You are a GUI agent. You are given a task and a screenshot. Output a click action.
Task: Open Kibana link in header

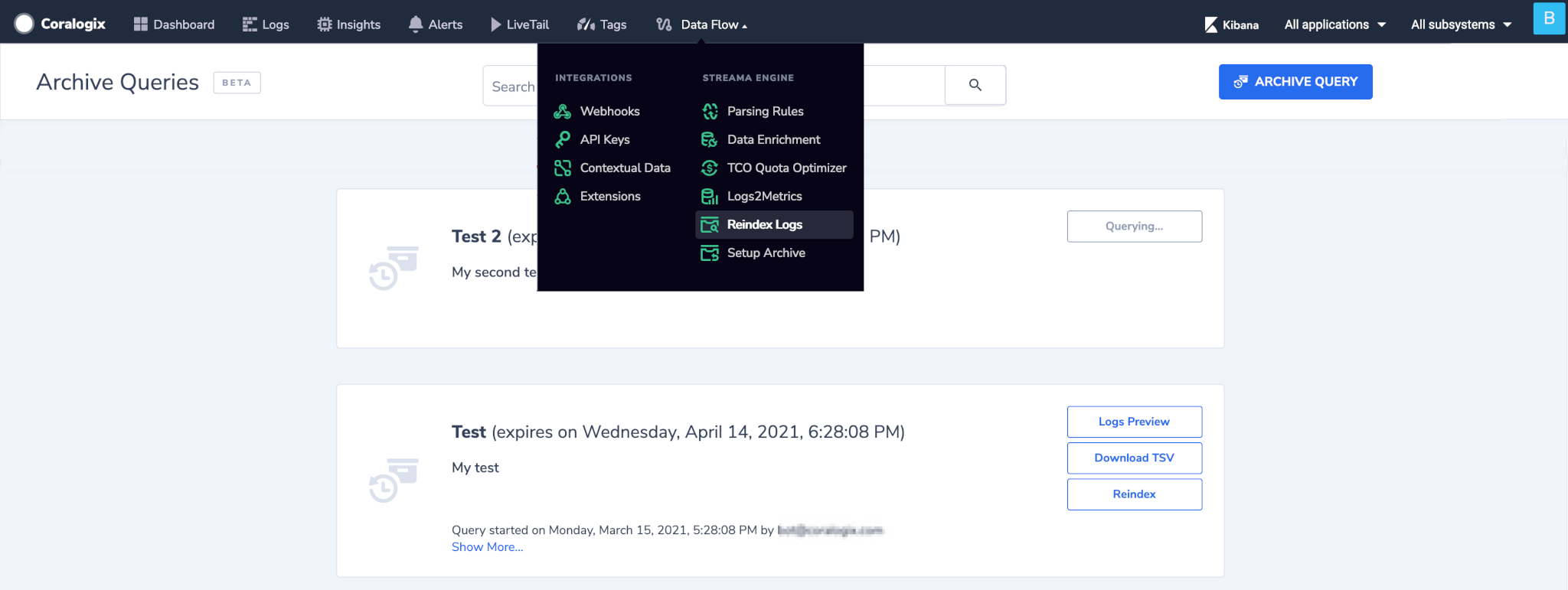(x=1232, y=24)
